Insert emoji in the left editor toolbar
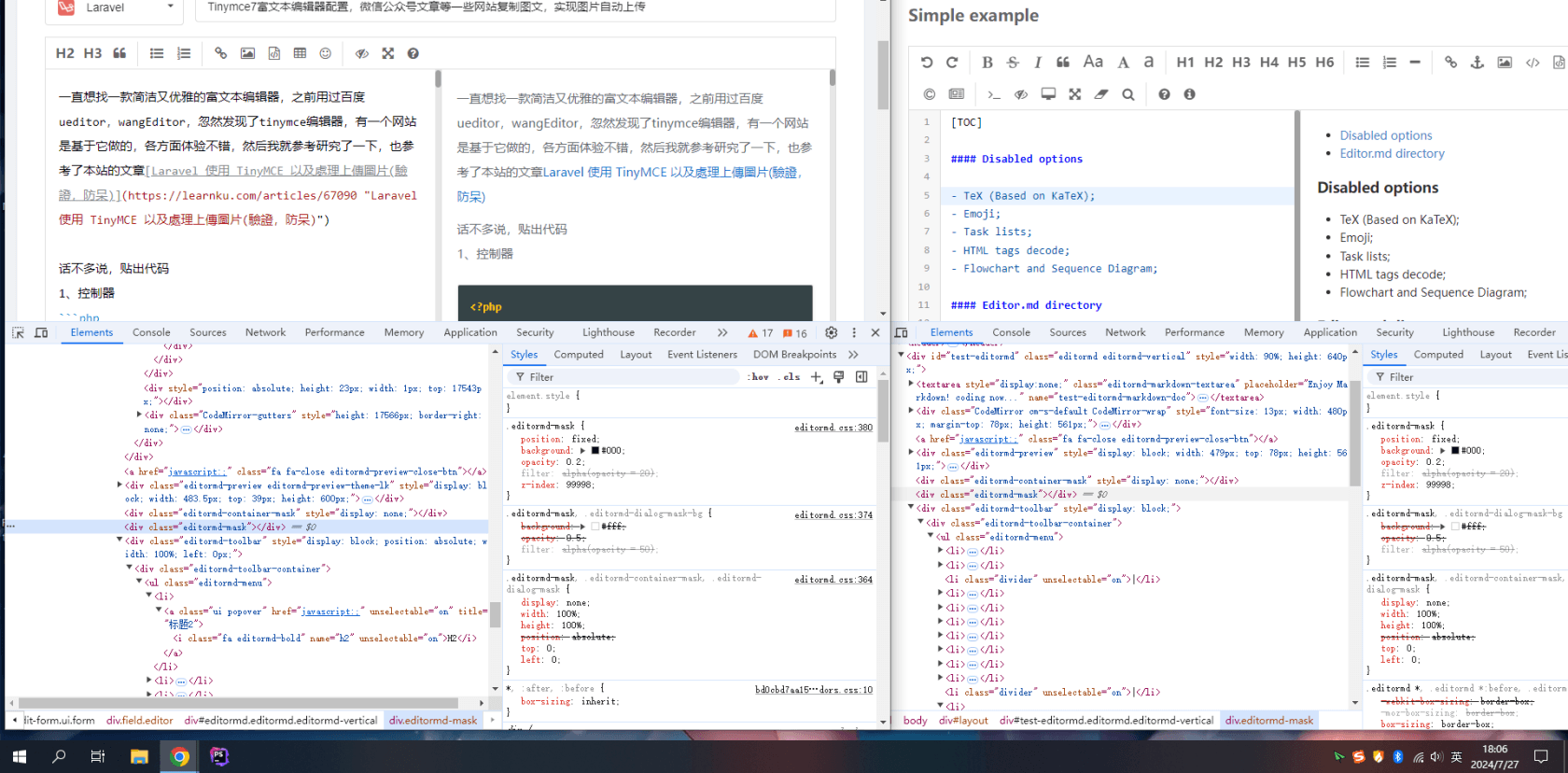 (x=325, y=53)
